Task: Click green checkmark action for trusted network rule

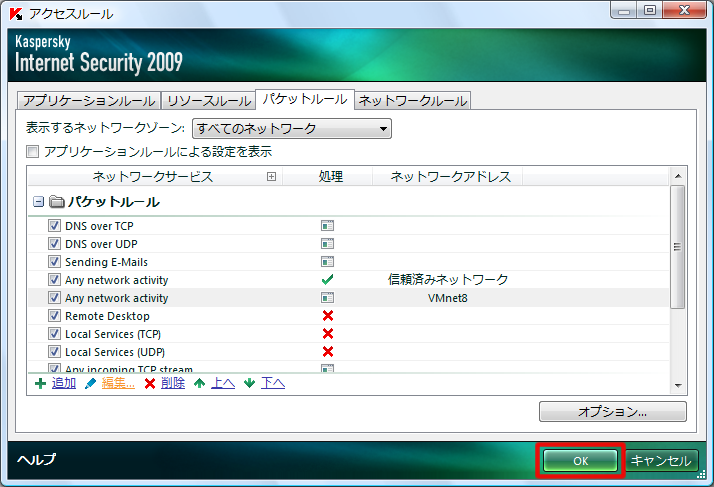Action: [327, 280]
